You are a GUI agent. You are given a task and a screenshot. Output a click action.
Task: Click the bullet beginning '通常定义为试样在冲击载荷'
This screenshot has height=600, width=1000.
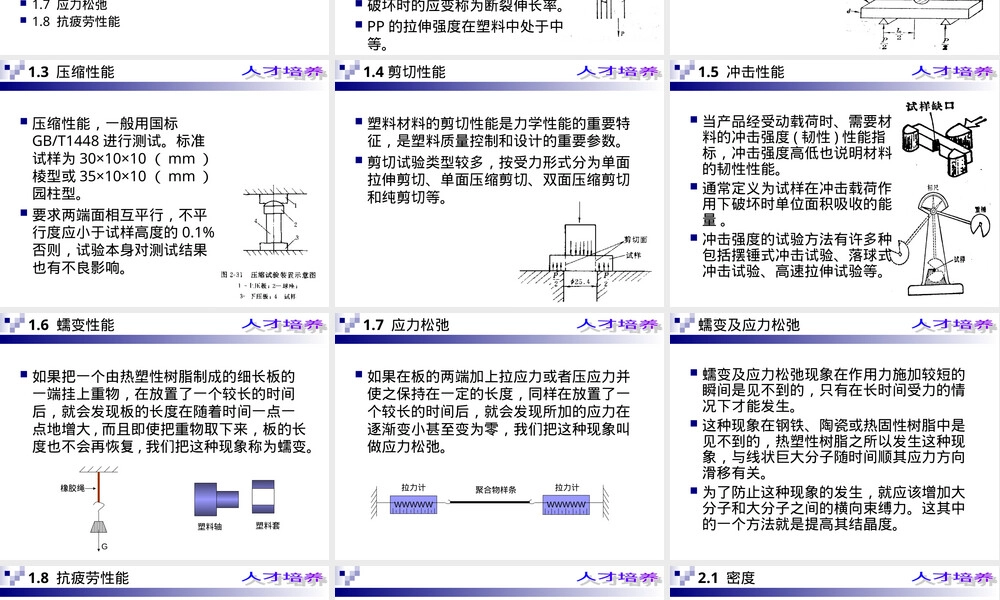coord(797,204)
